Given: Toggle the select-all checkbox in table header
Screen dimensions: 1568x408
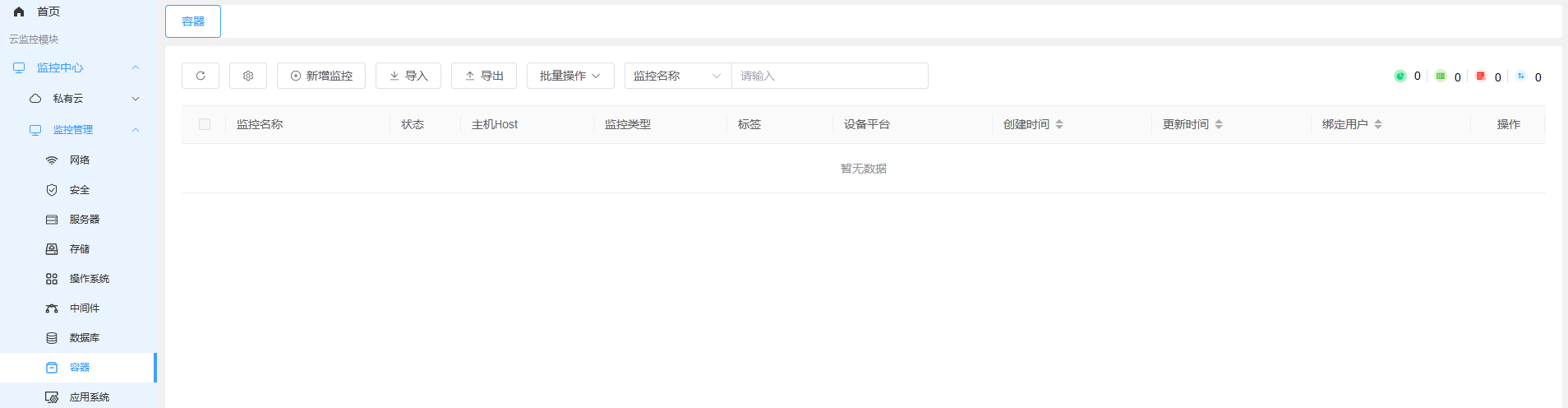Looking at the screenshot, I should (x=205, y=124).
